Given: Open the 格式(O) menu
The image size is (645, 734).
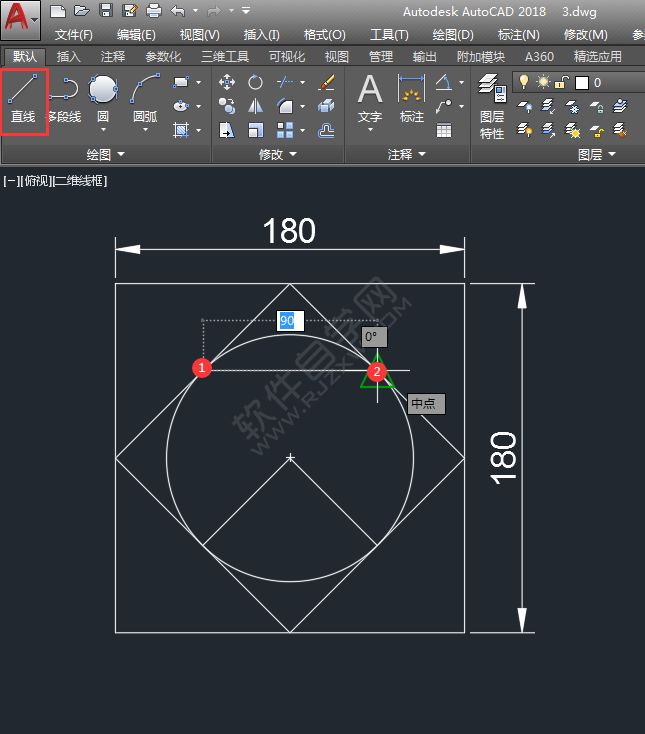Looking at the screenshot, I should 324,35.
